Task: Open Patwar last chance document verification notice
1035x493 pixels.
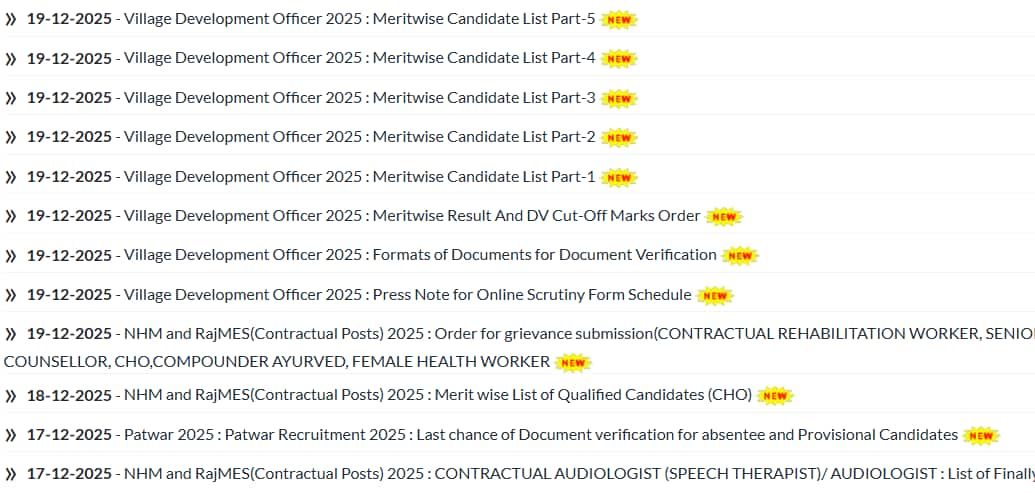Action: coord(540,435)
